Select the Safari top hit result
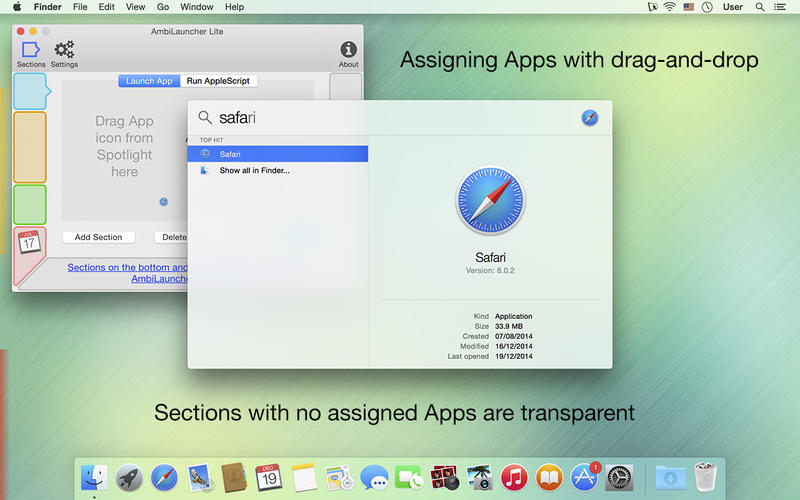 [278, 154]
